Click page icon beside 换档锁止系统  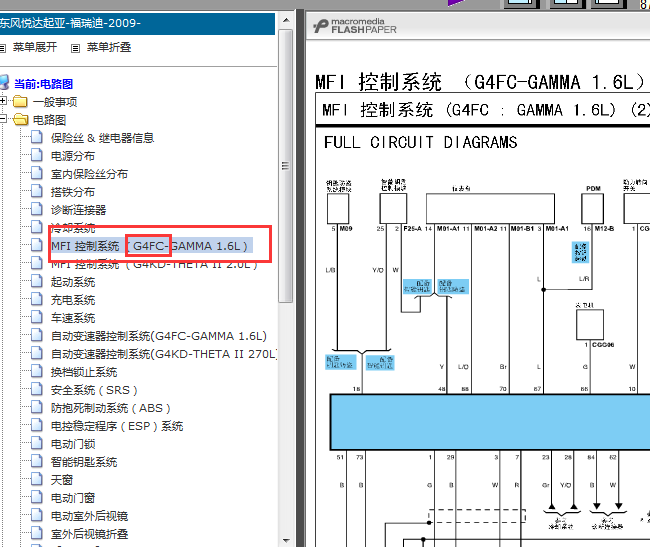[x=37, y=371]
